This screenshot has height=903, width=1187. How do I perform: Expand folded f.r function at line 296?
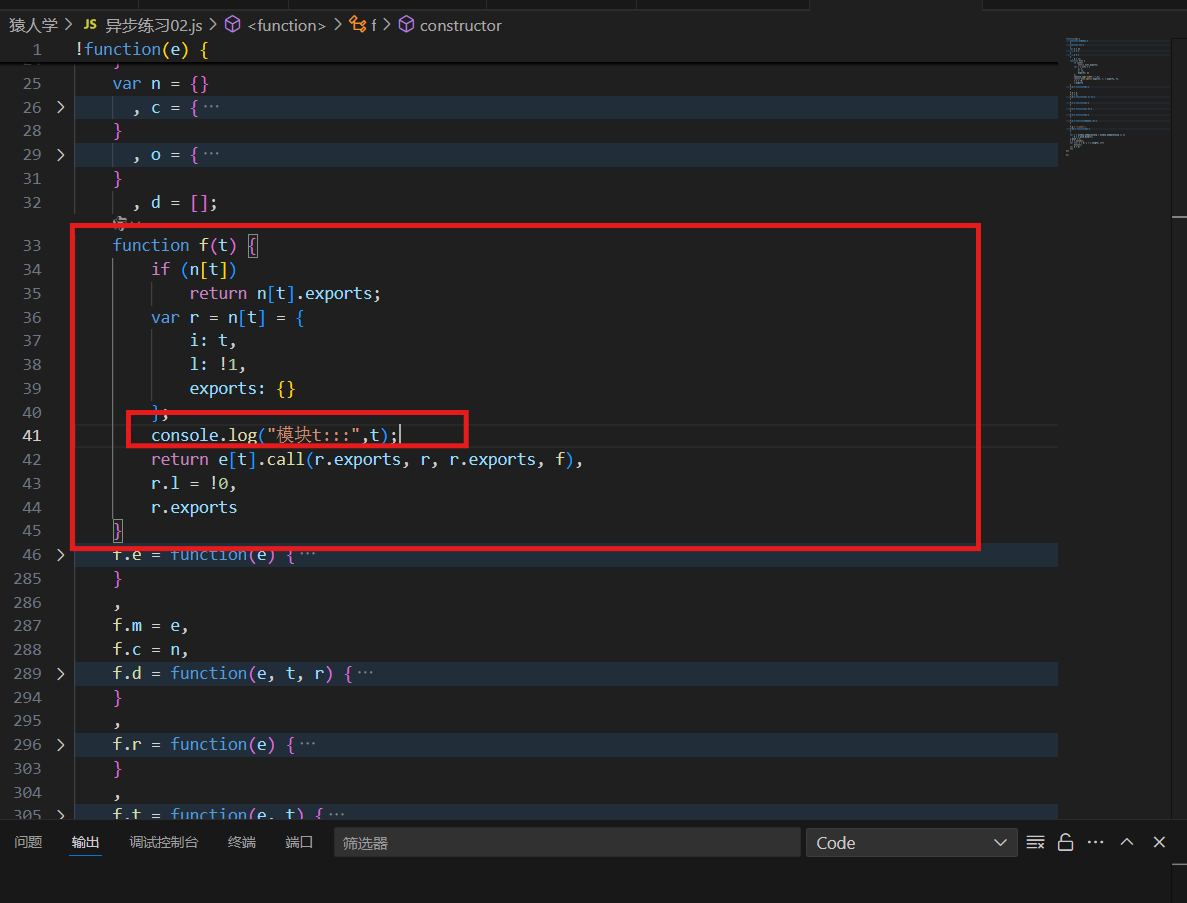coord(61,745)
